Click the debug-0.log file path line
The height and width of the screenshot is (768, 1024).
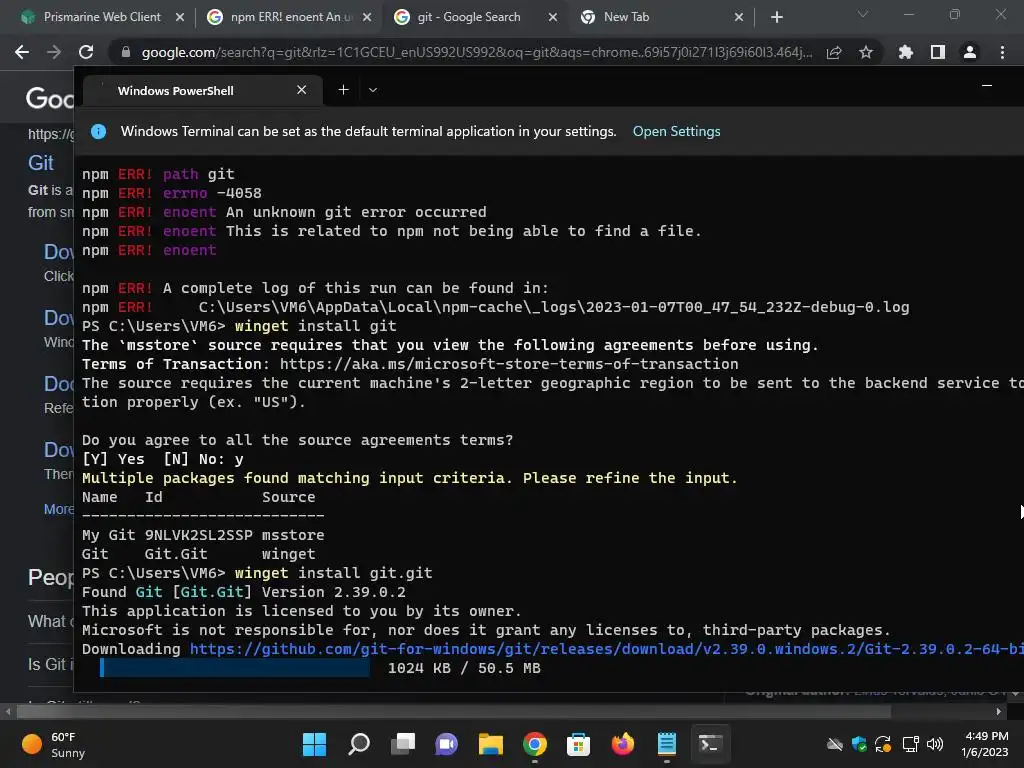click(x=554, y=307)
